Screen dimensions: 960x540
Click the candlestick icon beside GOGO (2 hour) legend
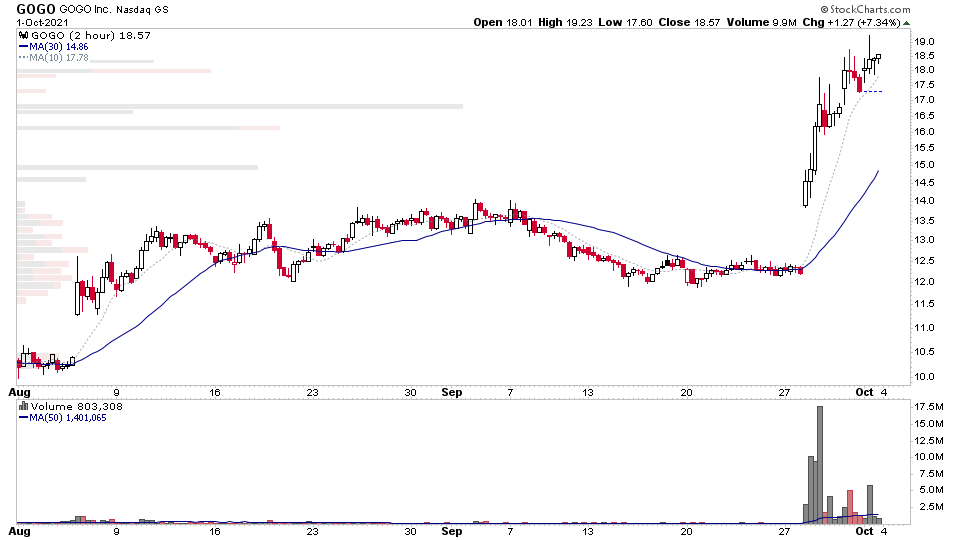click(23, 36)
